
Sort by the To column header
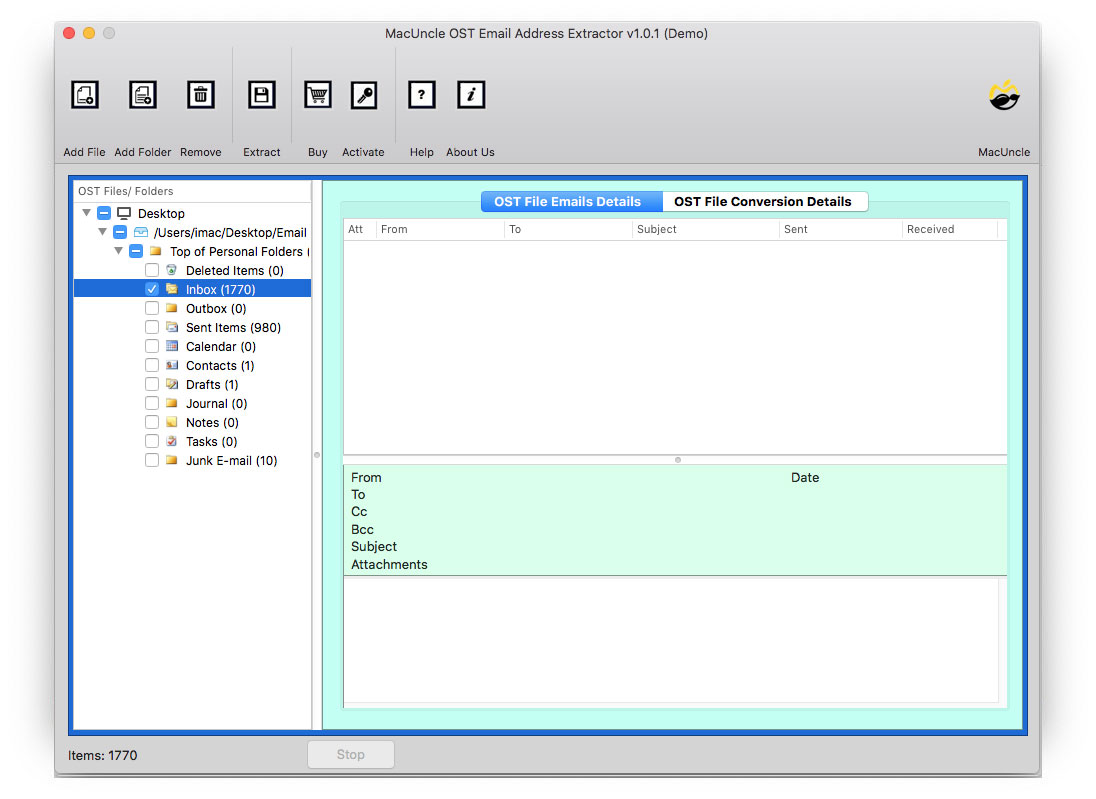[x=568, y=229]
